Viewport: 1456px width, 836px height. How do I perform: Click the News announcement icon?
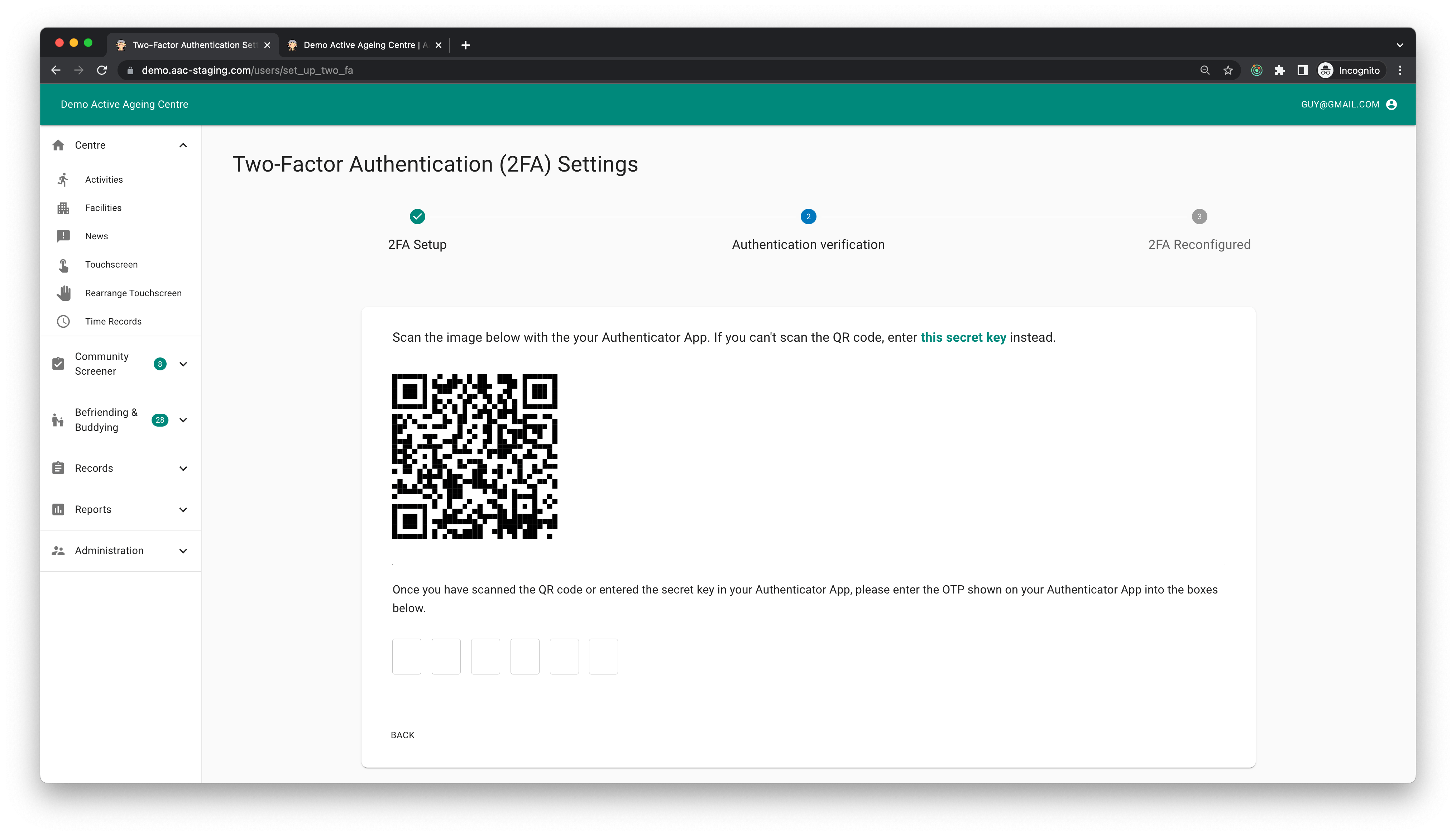(x=63, y=236)
